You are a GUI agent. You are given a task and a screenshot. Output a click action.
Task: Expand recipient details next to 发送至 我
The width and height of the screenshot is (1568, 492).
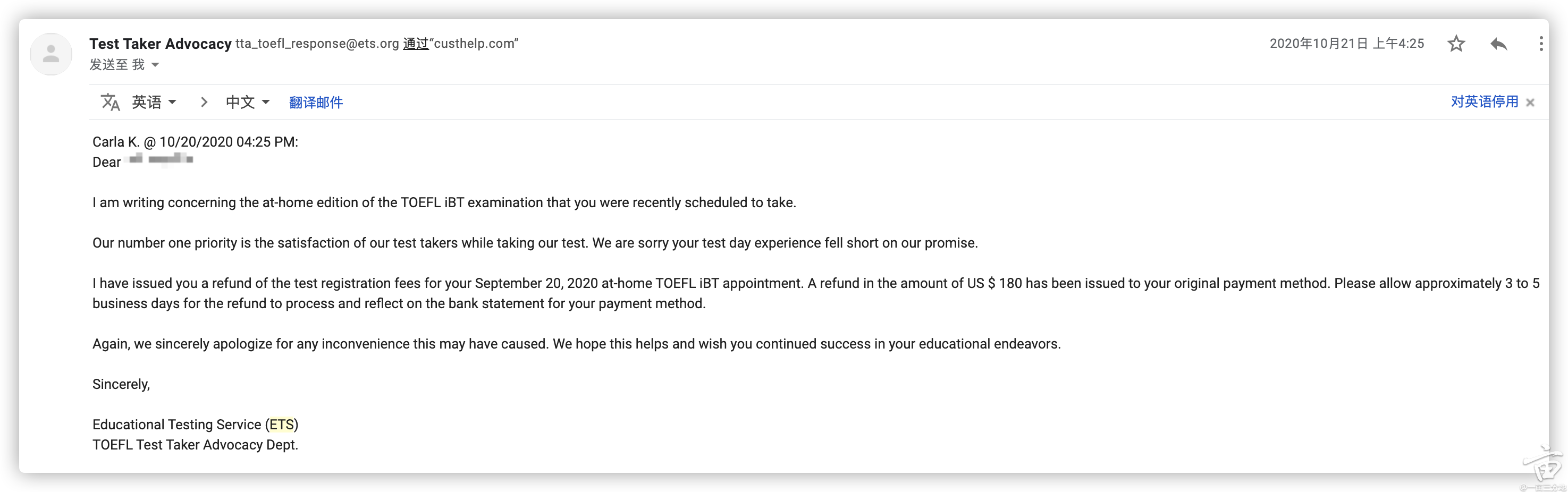[x=155, y=64]
